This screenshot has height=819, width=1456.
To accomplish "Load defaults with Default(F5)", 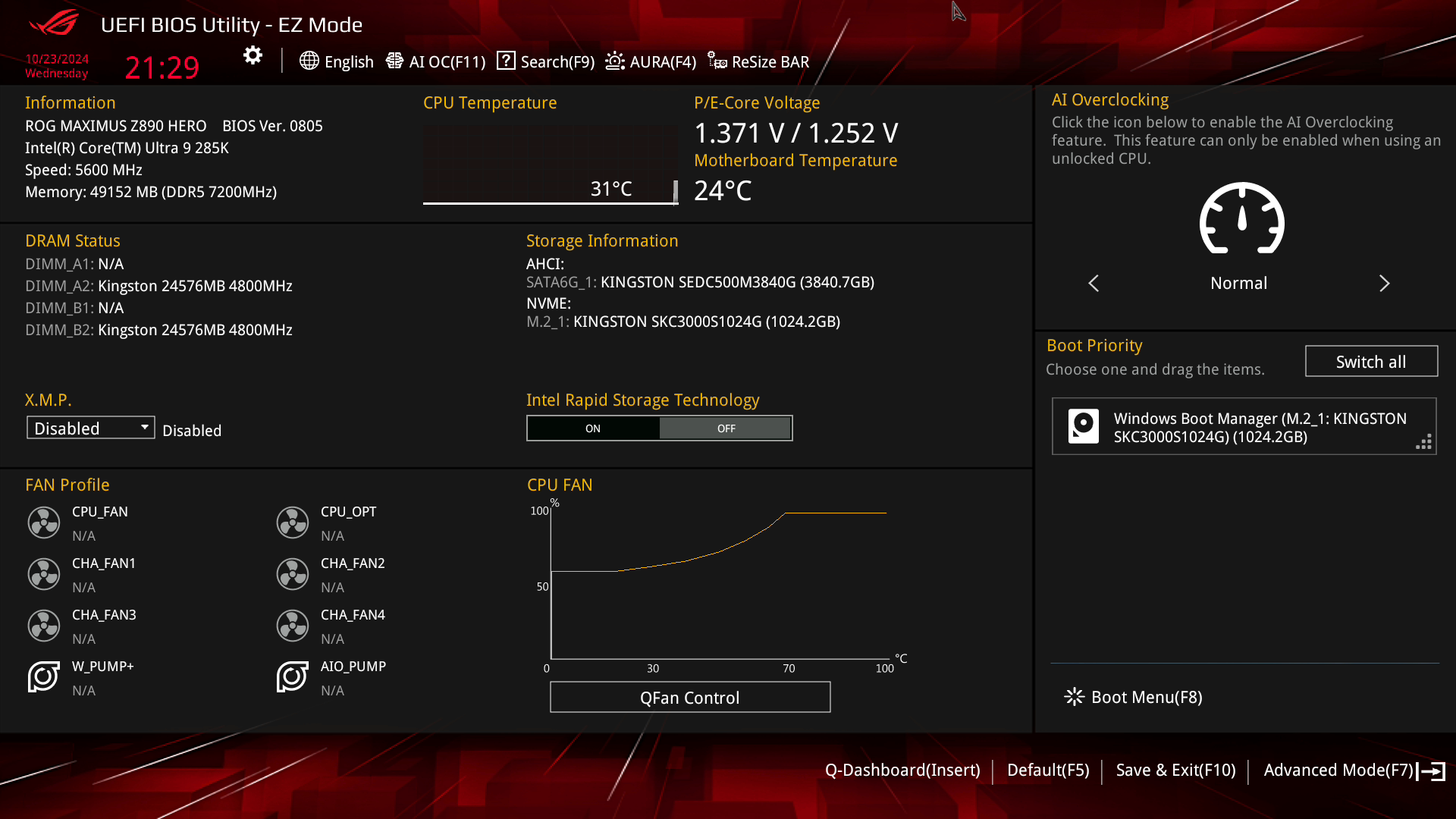I will click(1048, 770).
